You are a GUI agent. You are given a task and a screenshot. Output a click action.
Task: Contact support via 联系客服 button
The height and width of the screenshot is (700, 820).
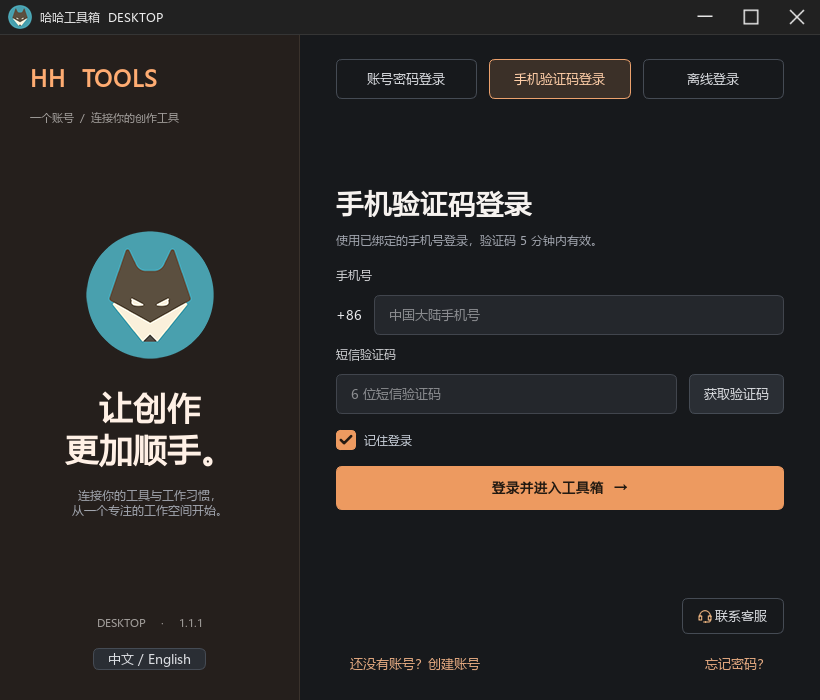(x=733, y=616)
